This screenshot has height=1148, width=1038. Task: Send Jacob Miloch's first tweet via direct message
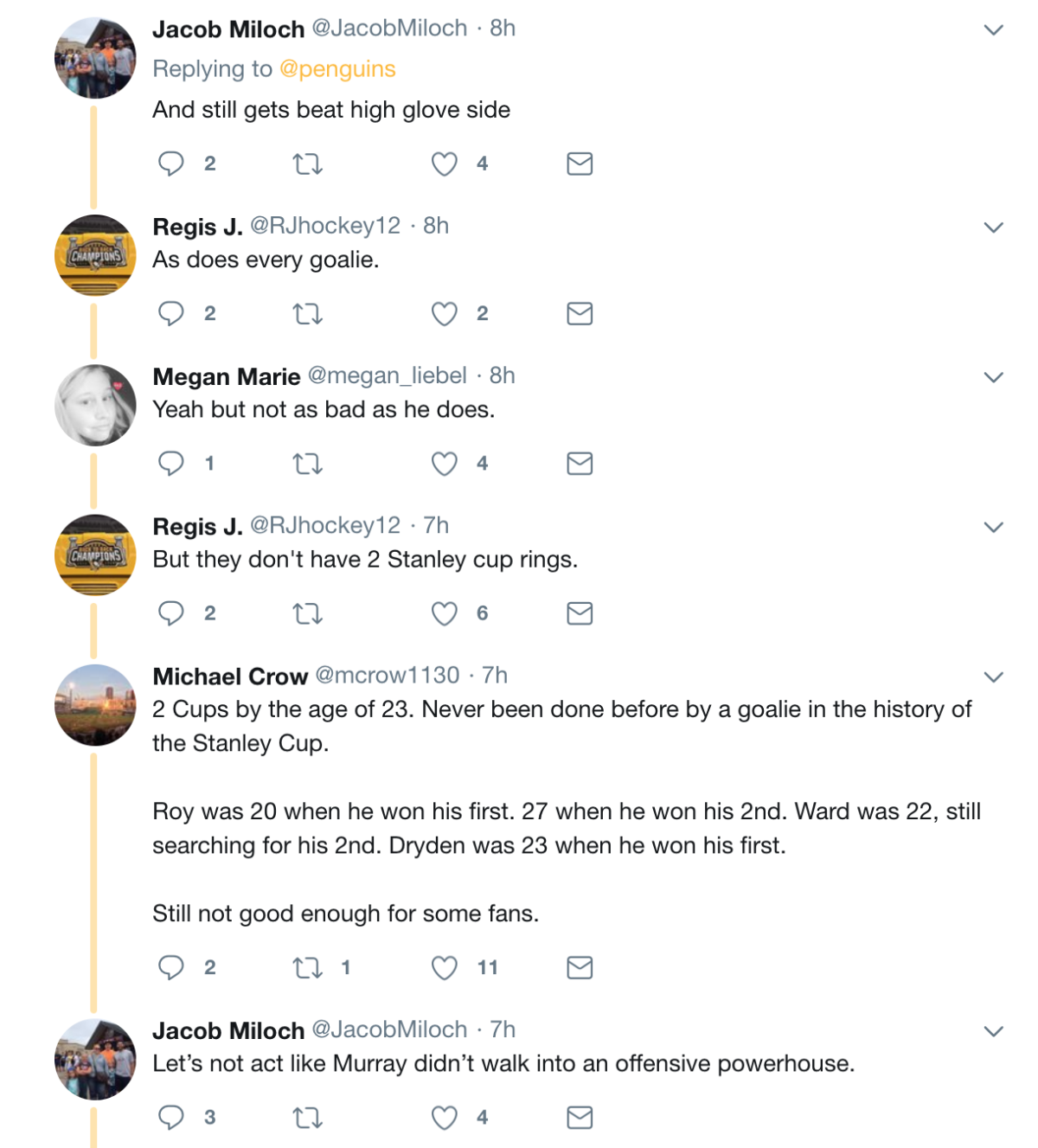[580, 164]
